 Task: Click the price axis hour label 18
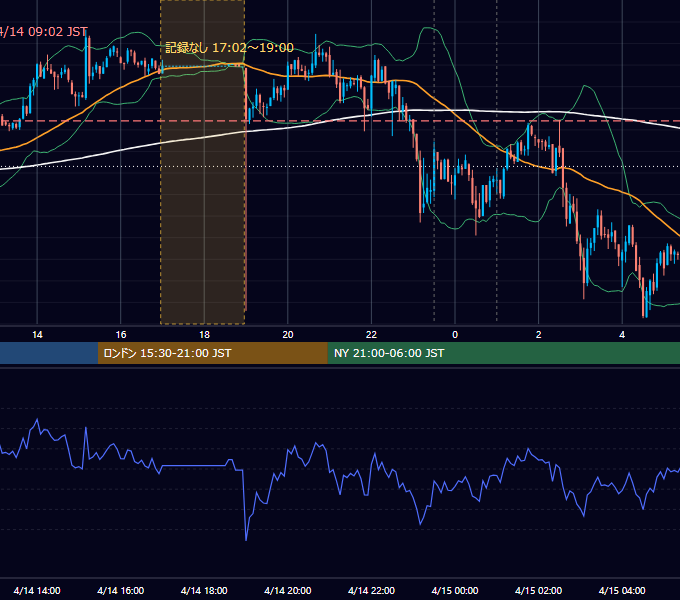pyautogui.click(x=204, y=335)
